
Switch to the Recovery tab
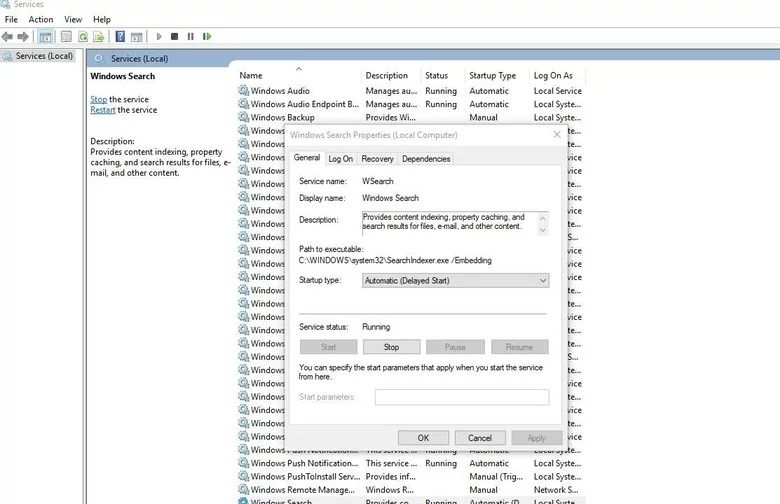pos(377,159)
